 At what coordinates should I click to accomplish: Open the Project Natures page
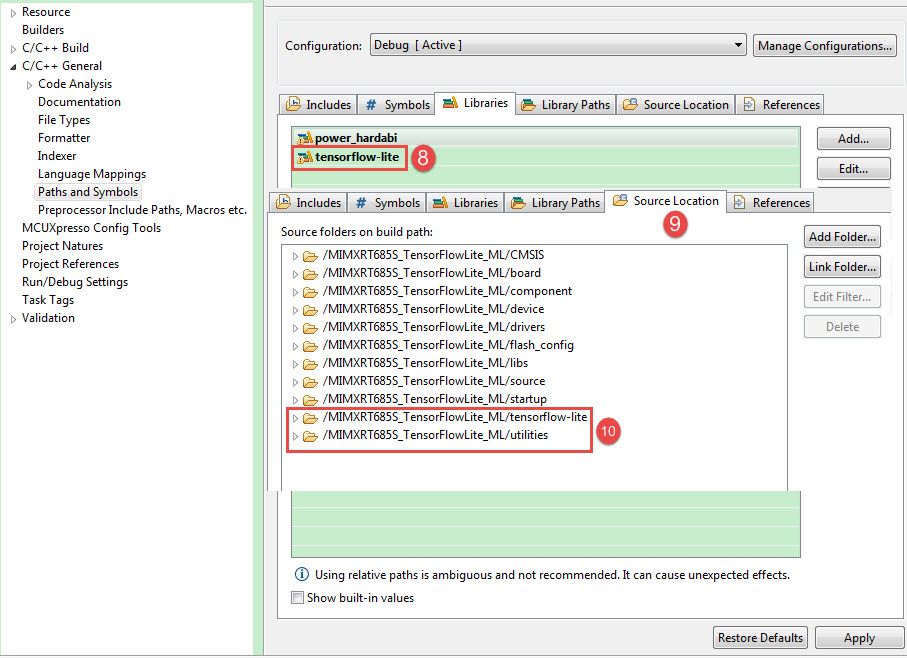pyautogui.click(x=62, y=246)
